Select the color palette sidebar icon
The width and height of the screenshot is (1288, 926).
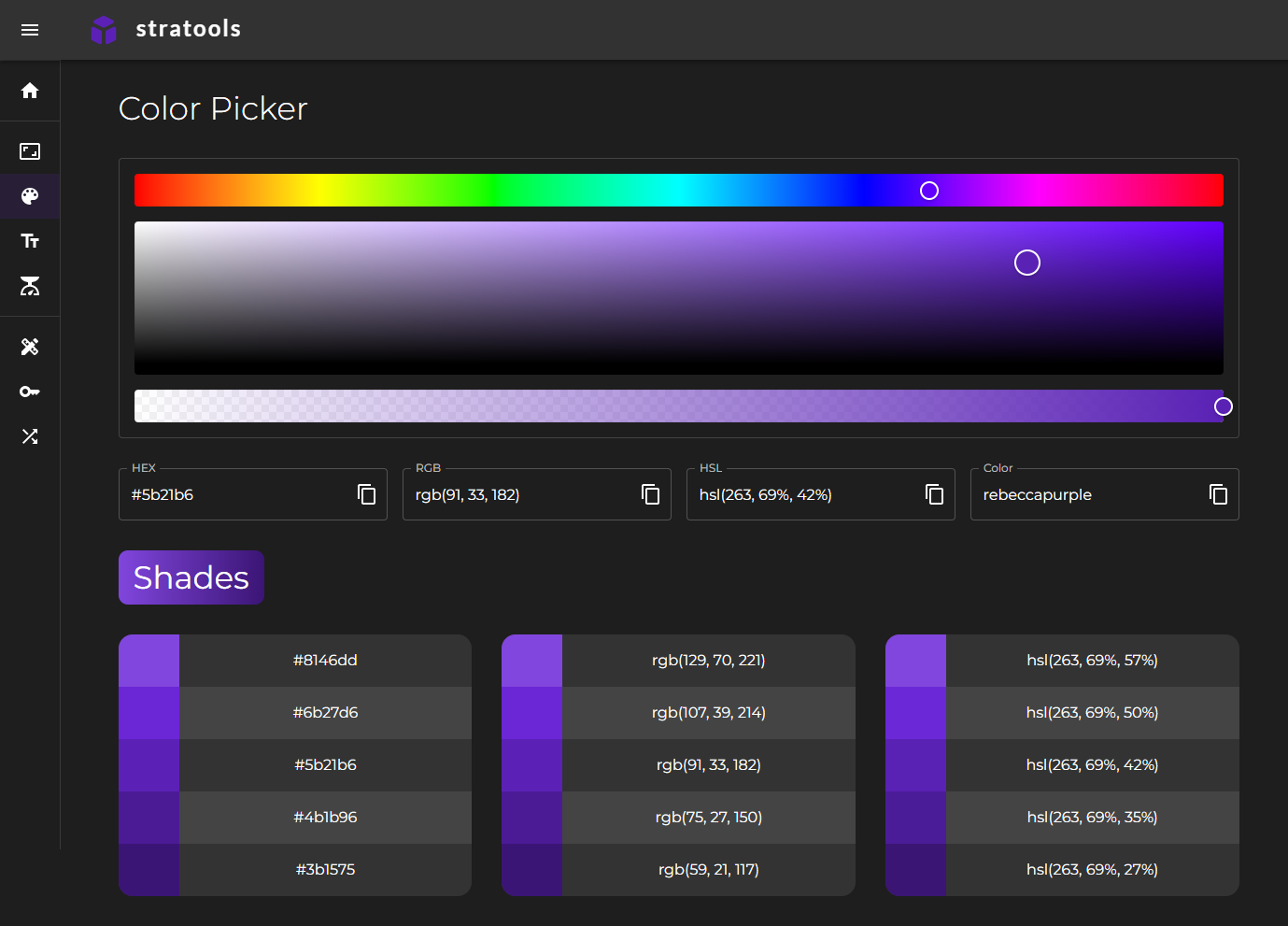[30, 196]
